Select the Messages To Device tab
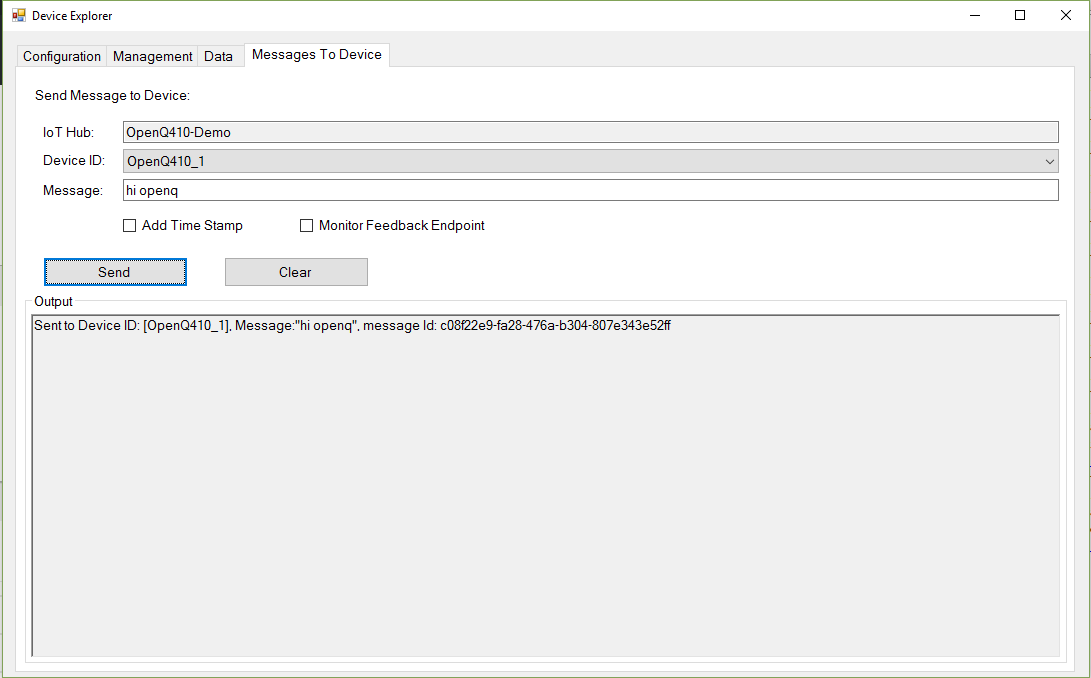Image resolution: width=1091 pixels, height=678 pixels. [317, 54]
